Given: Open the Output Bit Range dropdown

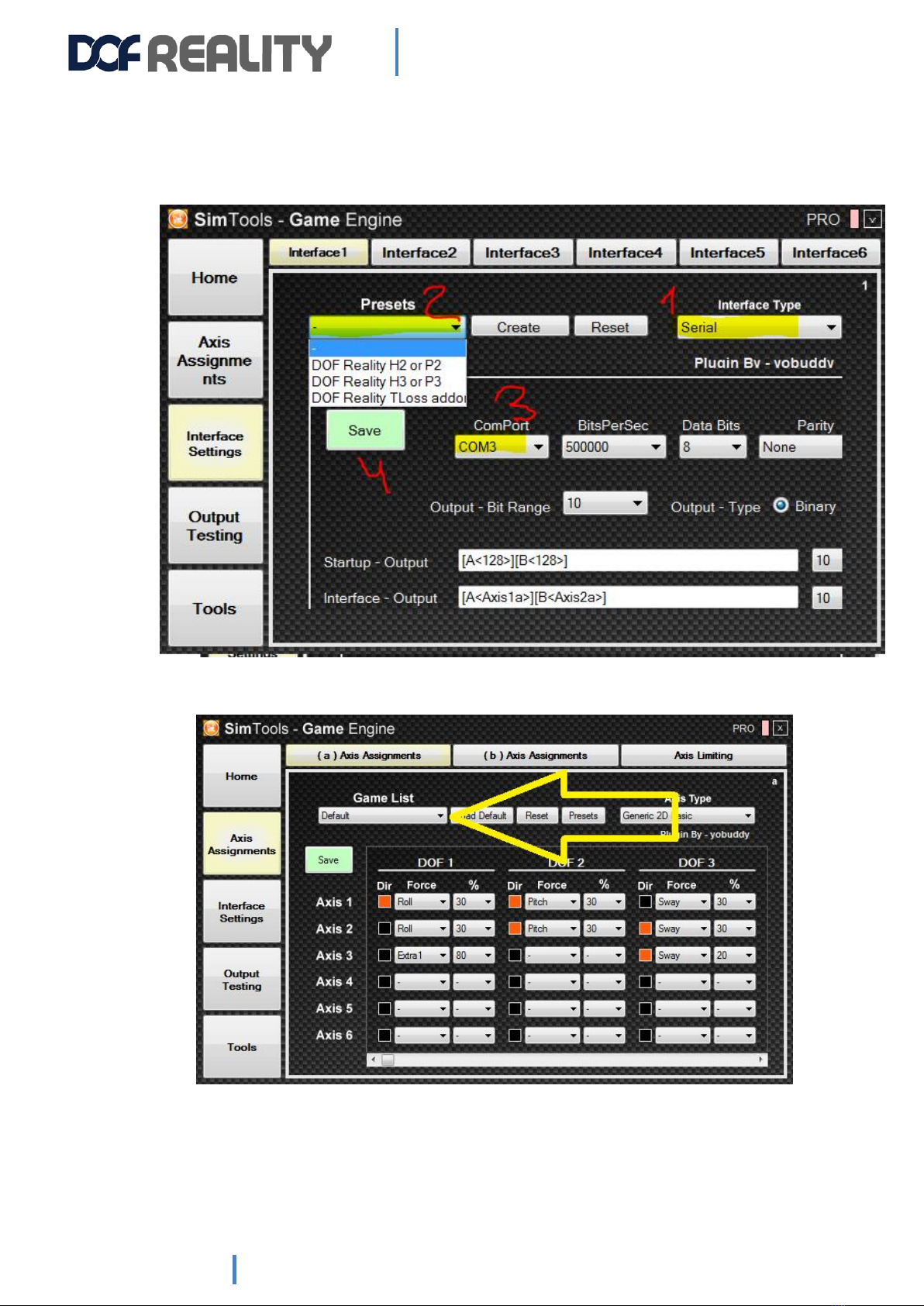Looking at the screenshot, I should 605,504.
